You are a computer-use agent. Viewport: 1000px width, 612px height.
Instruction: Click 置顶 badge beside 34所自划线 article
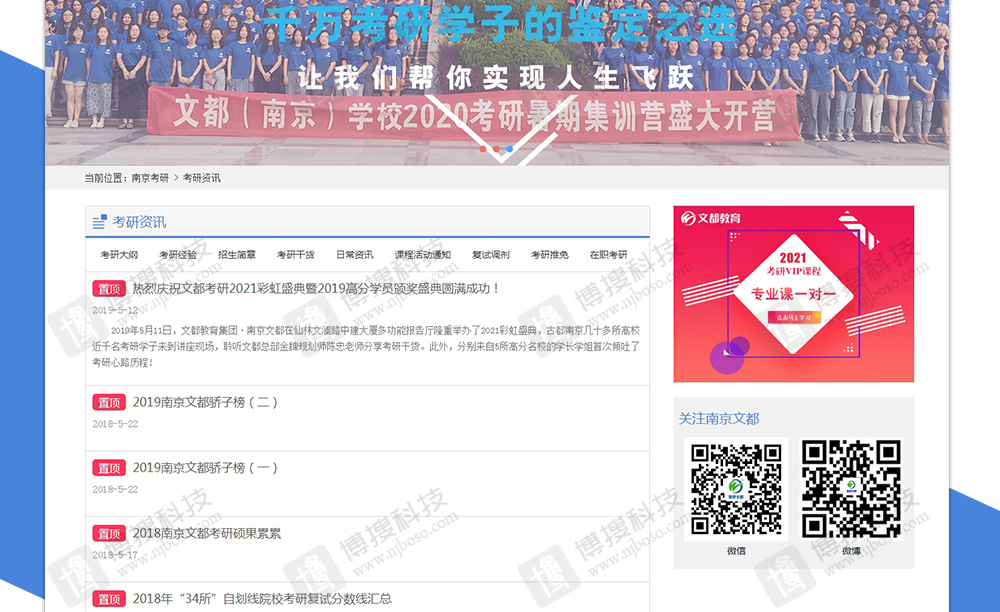pyautogui.click(x=109, y=599)
